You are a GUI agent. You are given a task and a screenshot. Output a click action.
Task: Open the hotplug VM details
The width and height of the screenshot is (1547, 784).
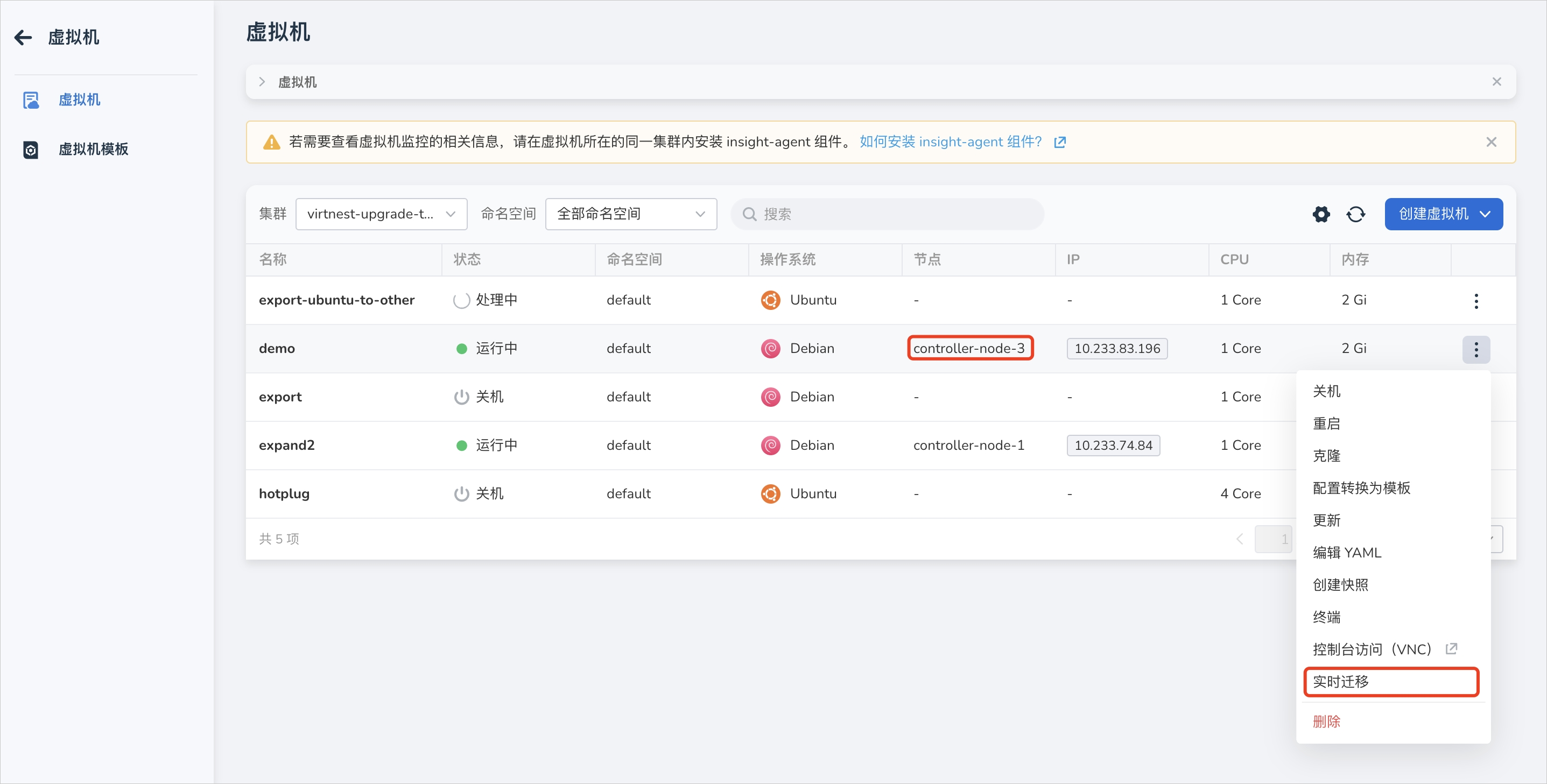tap(284, 494)
